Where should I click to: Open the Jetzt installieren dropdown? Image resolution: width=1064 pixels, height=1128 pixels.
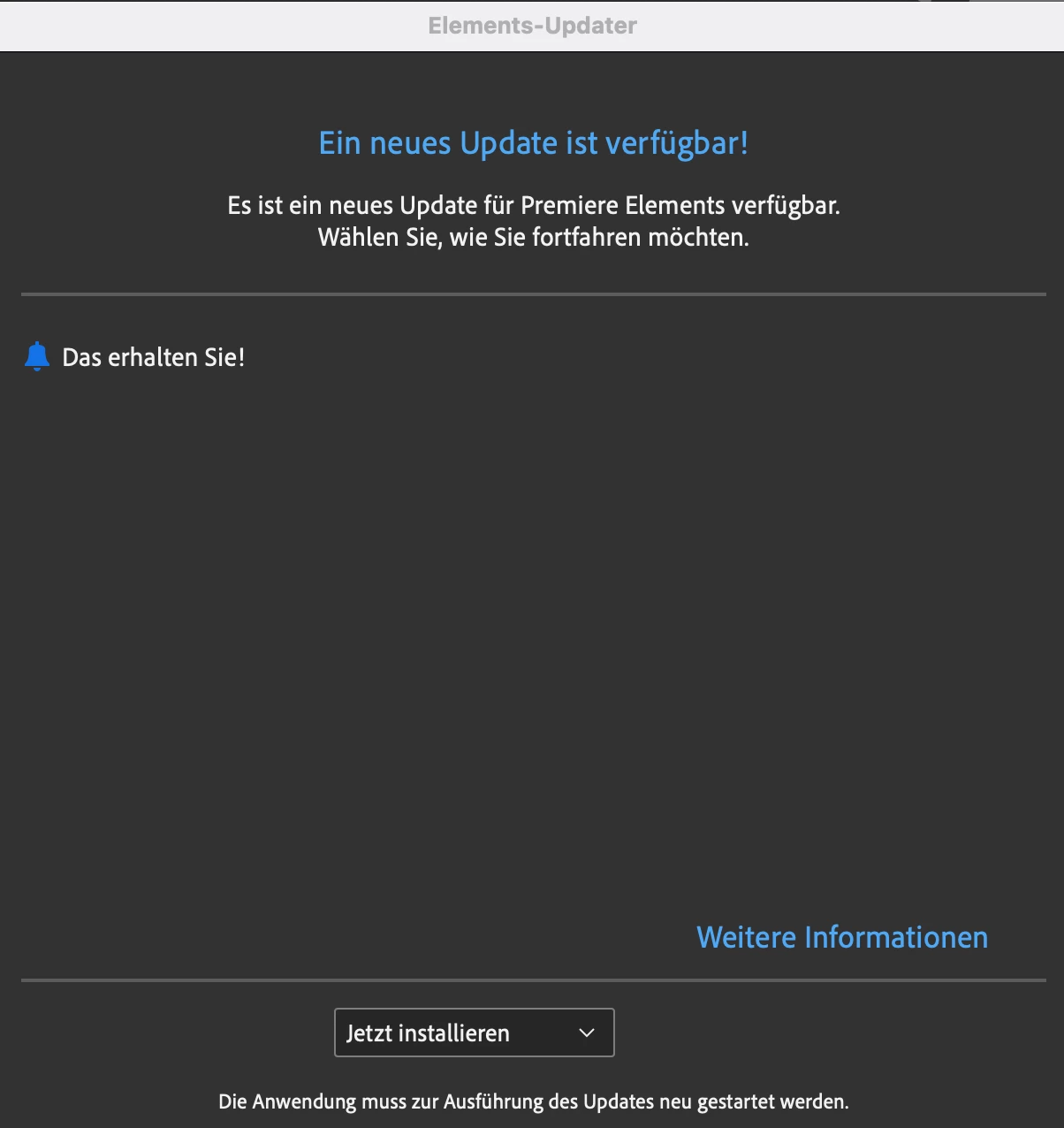pos(474,1033)
